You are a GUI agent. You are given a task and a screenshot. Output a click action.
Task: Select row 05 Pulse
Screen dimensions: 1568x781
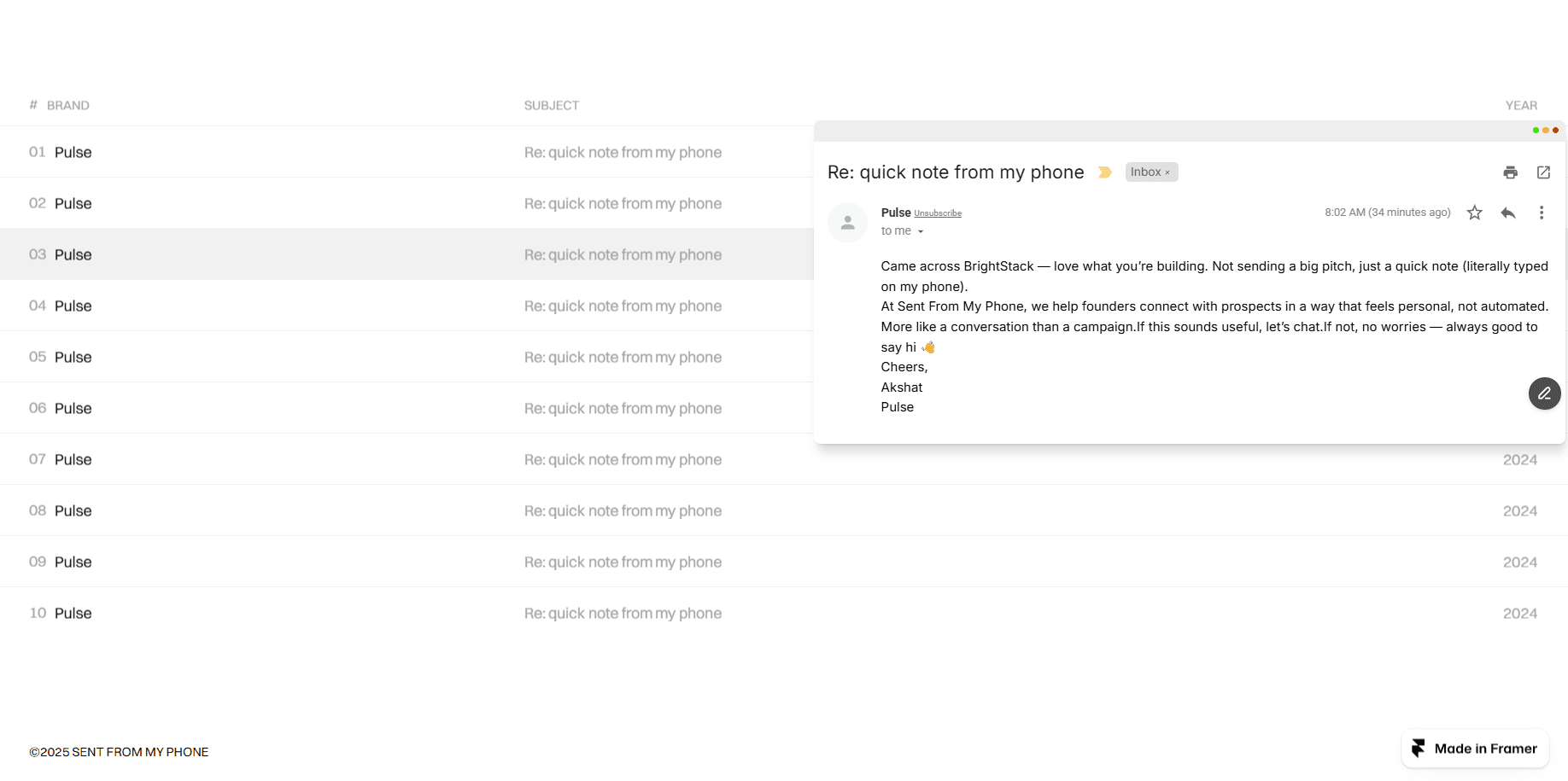407,357
